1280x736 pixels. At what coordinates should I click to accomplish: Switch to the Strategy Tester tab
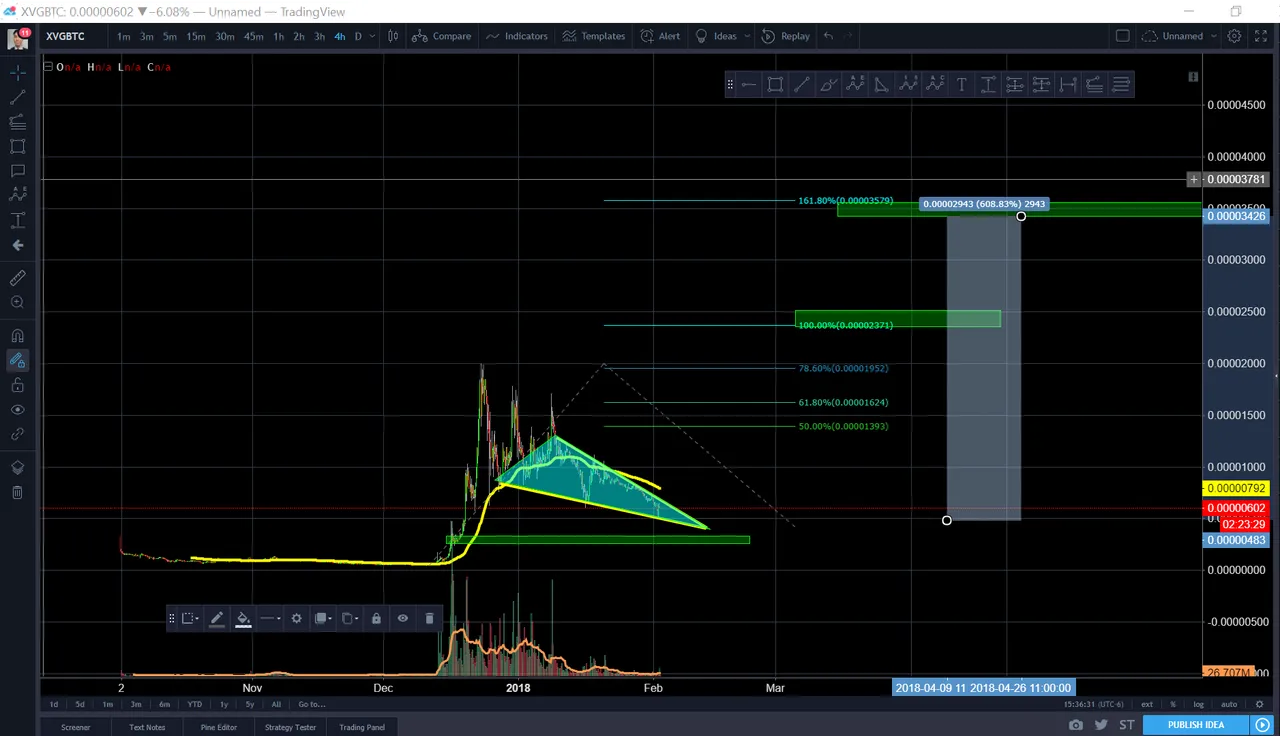pos(290,727)
